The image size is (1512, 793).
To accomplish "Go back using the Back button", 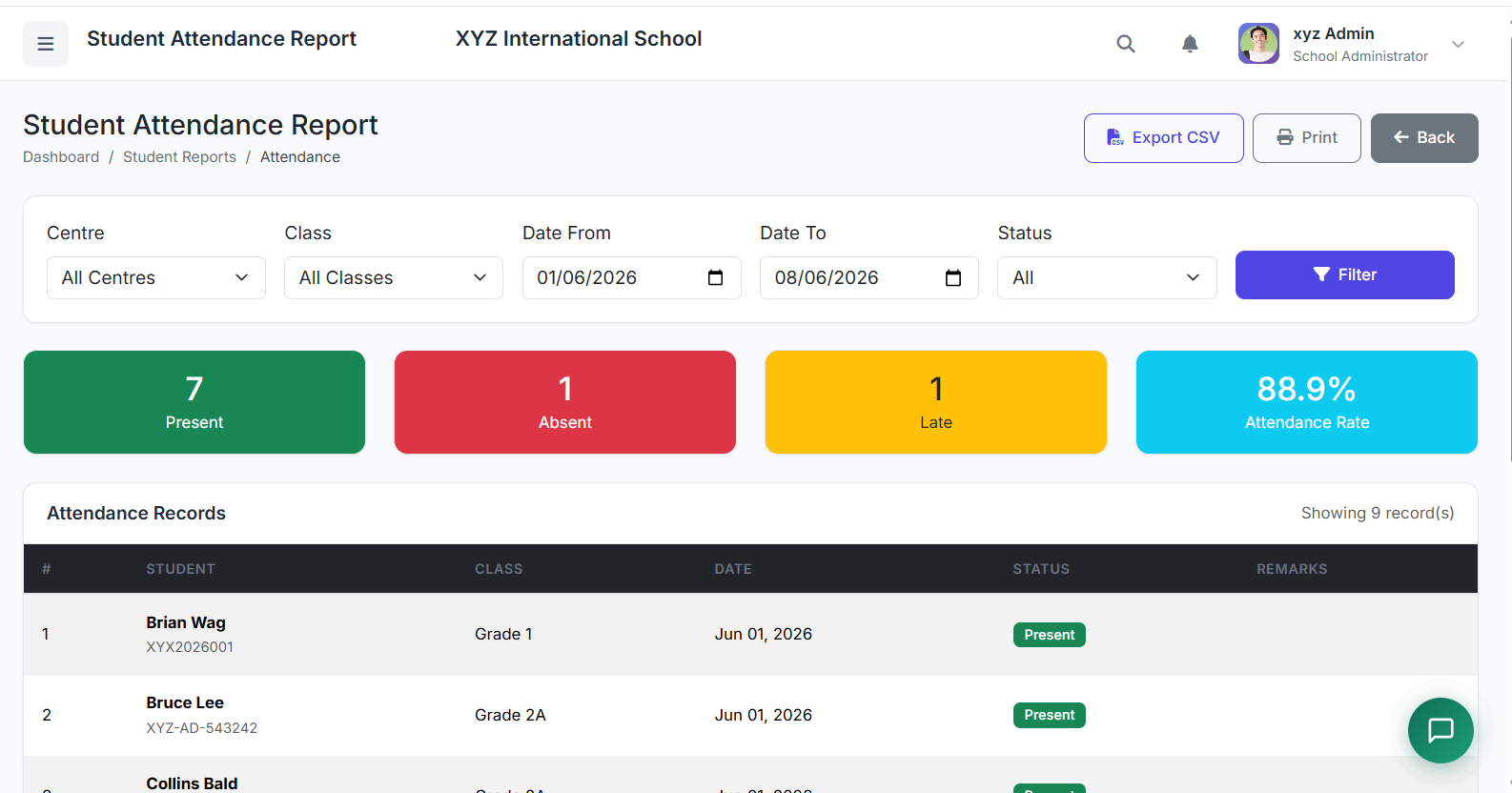I will pos(1424,138).
